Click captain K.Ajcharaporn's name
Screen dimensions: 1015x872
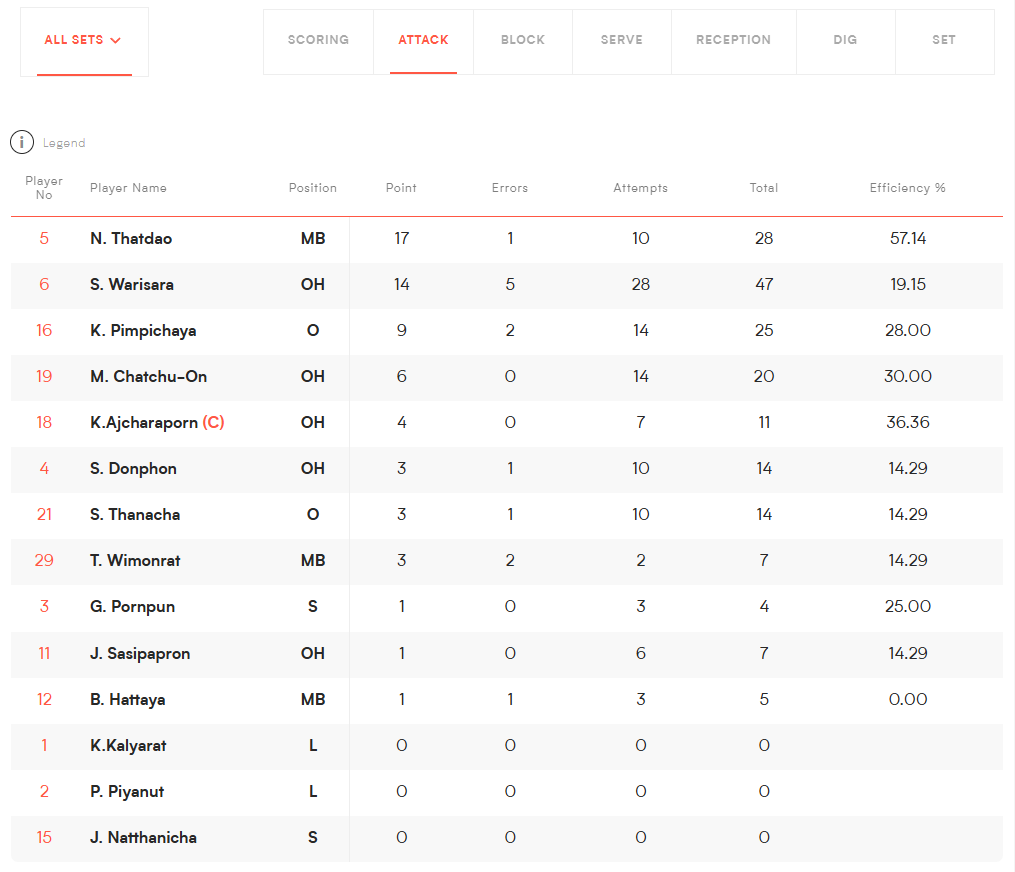144,423
